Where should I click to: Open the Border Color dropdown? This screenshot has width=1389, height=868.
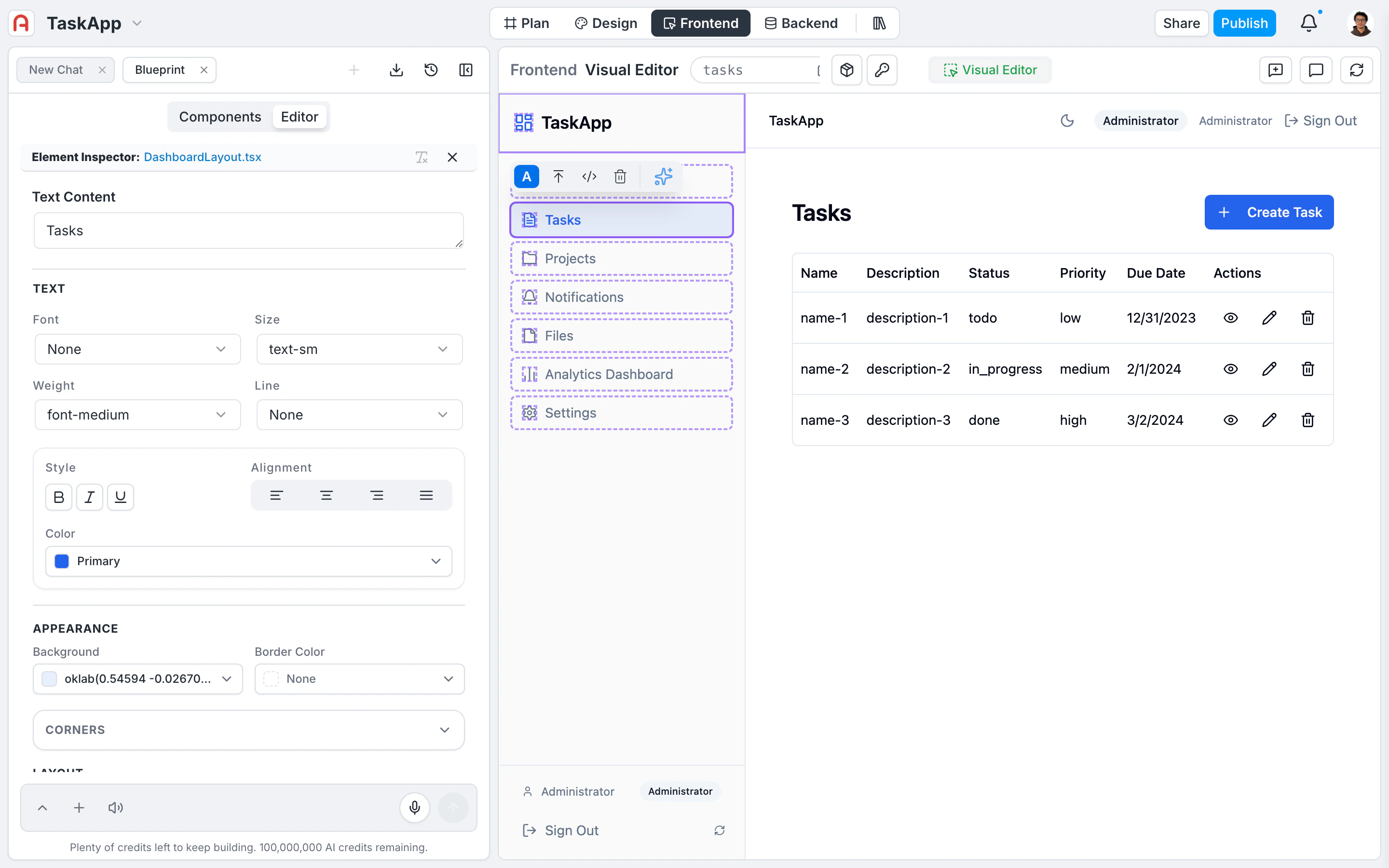click(x=359, y=679)
